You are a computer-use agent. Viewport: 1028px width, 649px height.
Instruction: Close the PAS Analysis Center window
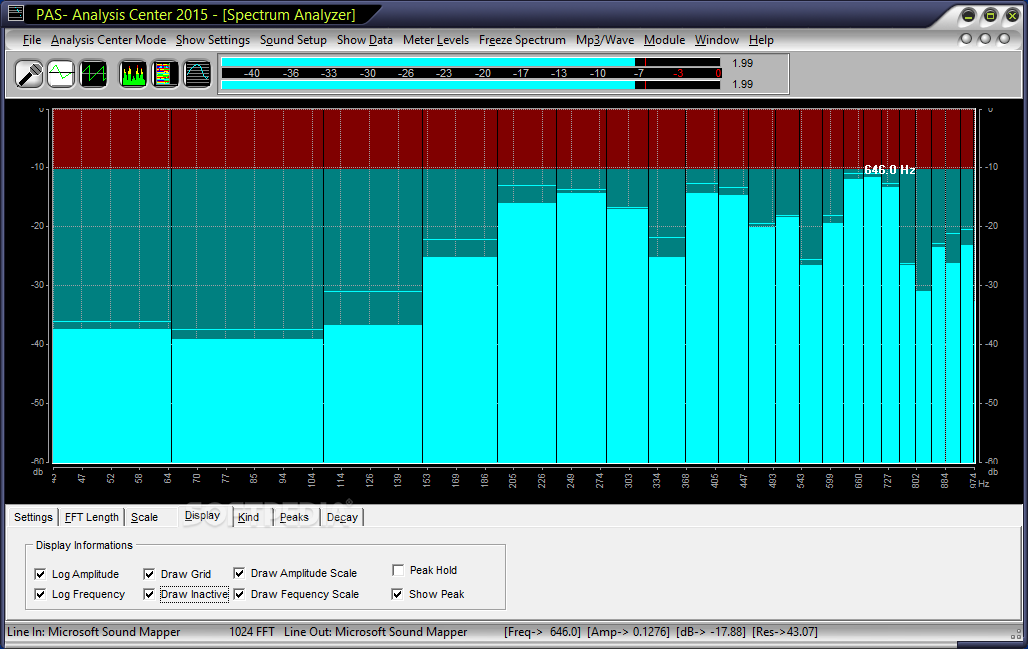click(x=1012, y=15)
